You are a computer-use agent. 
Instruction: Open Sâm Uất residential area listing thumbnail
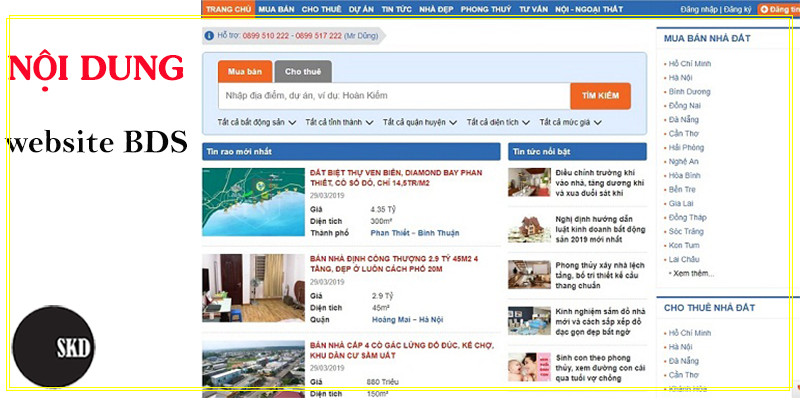point(254,369)
